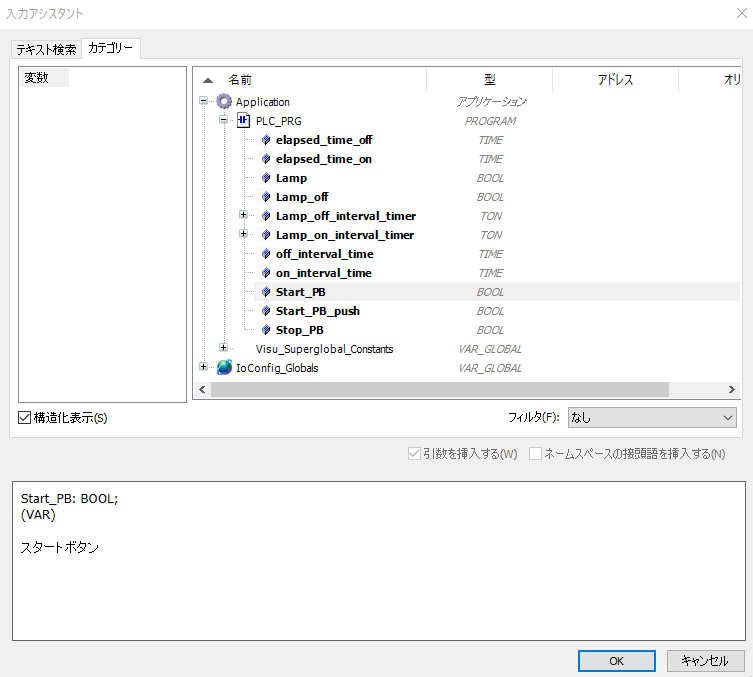The image size is (753, 677).
Task: Select the Lamp_off variable
Action: coord(302,197)
